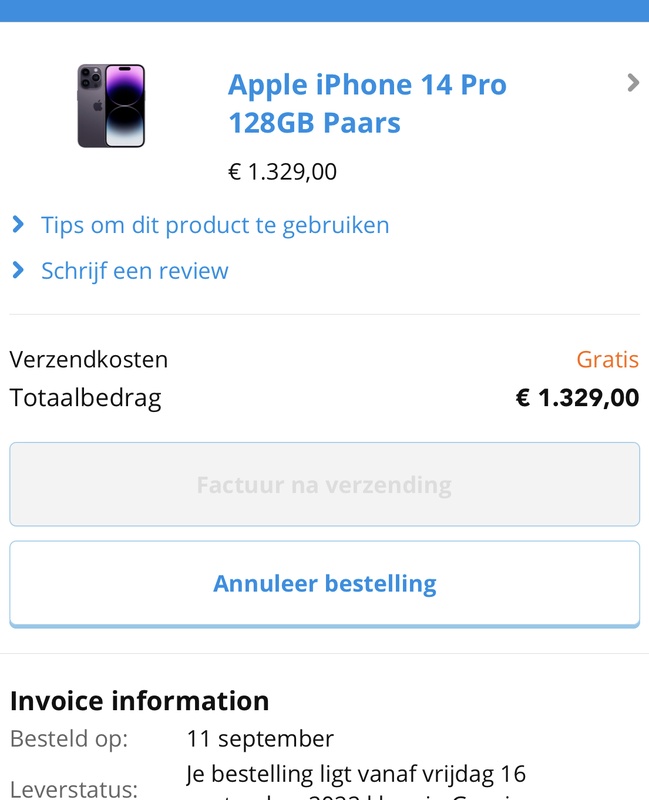The width and height of the screenshot is (649, 800).
Task: Select the bold total amount € 1.329,00
Action: tap(577, 398)
